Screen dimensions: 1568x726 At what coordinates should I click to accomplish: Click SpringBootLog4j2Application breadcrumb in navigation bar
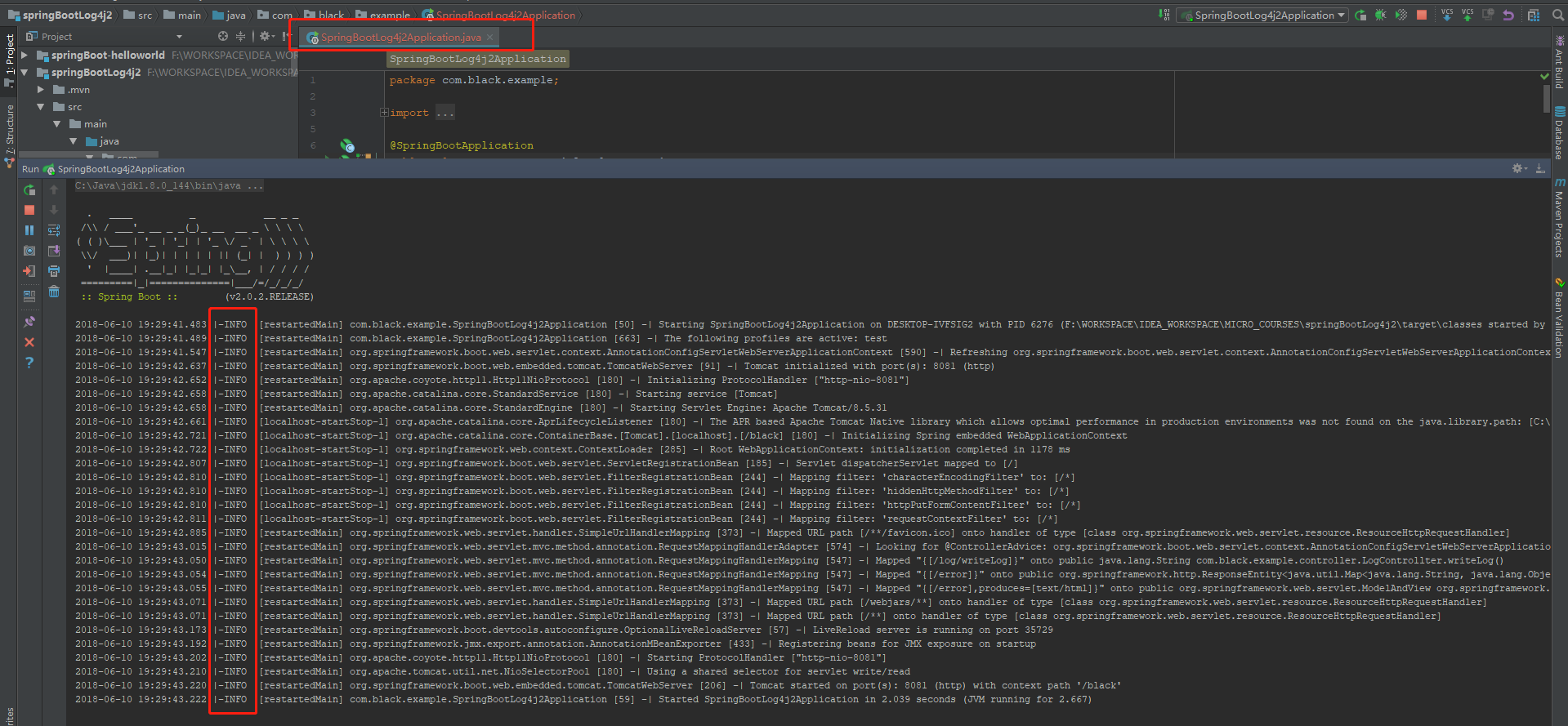499,15
